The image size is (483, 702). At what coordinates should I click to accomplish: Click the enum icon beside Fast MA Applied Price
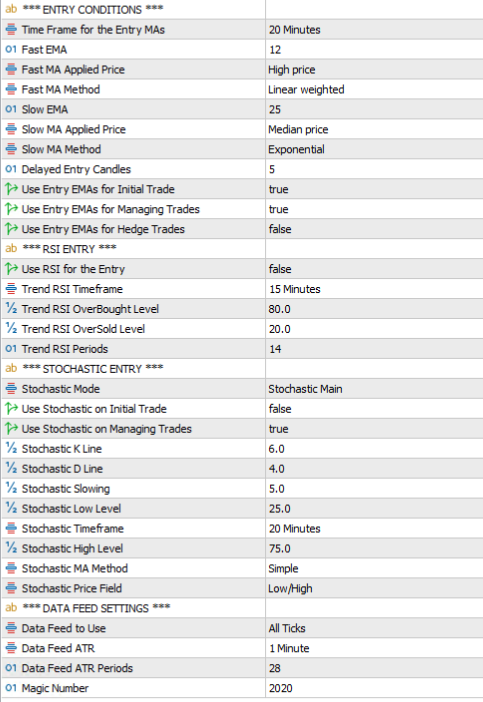click(x=11, y=69)
